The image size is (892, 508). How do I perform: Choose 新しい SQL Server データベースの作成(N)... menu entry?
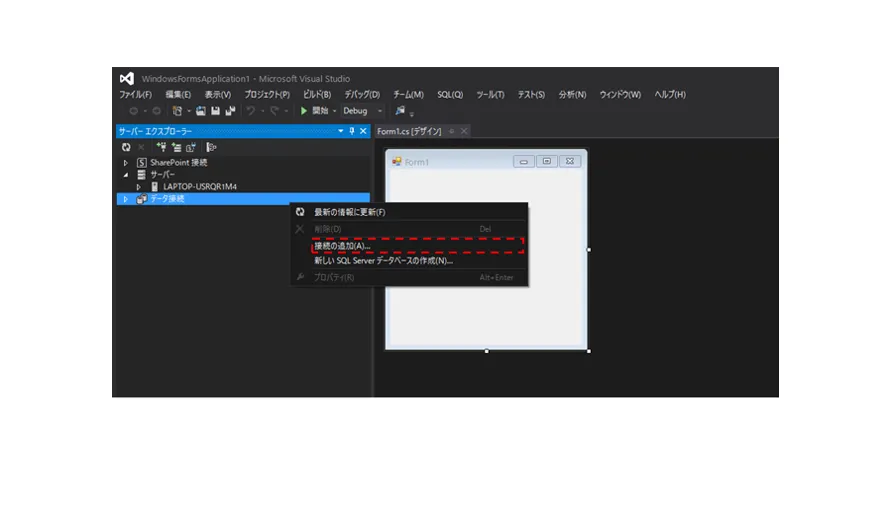coord(383,260)
